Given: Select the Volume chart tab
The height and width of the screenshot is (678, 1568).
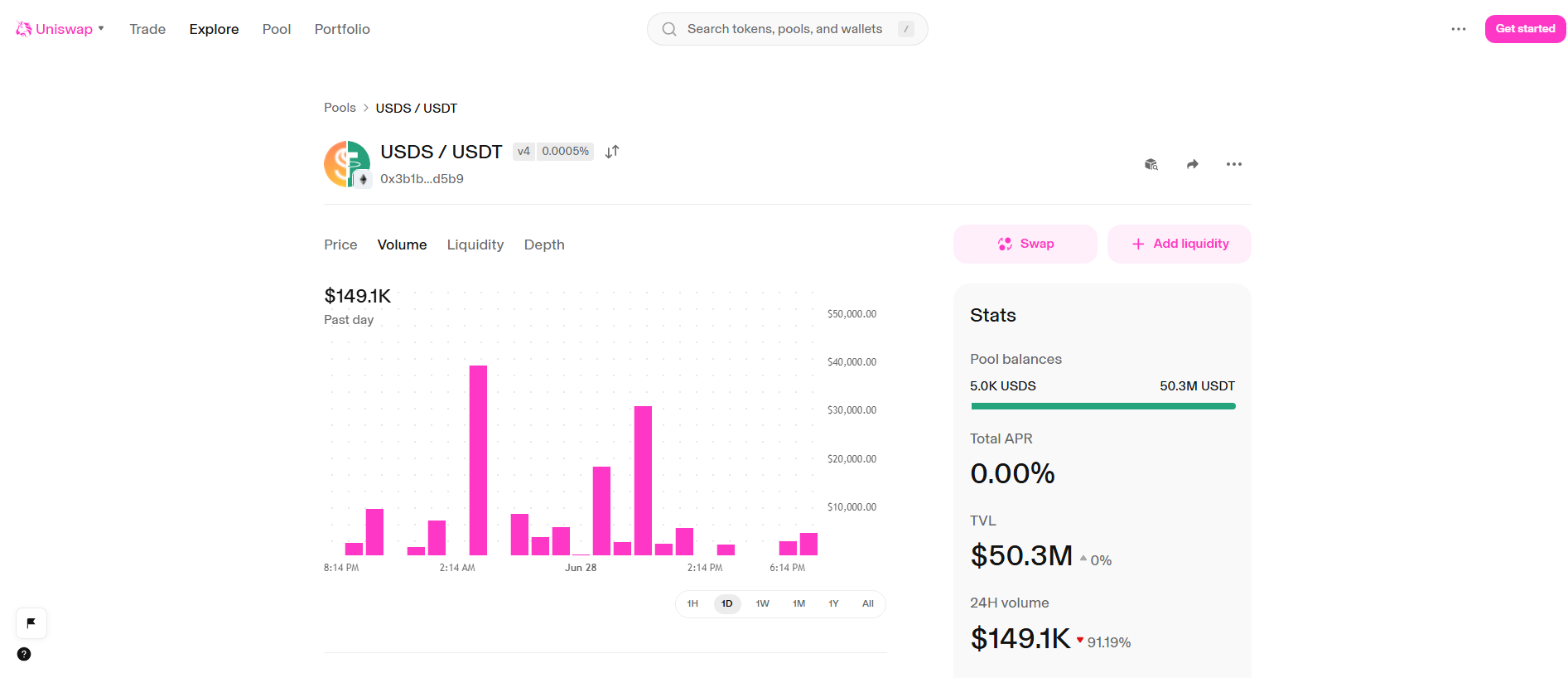Looking at the screenshot, I should tap(403, 245).
